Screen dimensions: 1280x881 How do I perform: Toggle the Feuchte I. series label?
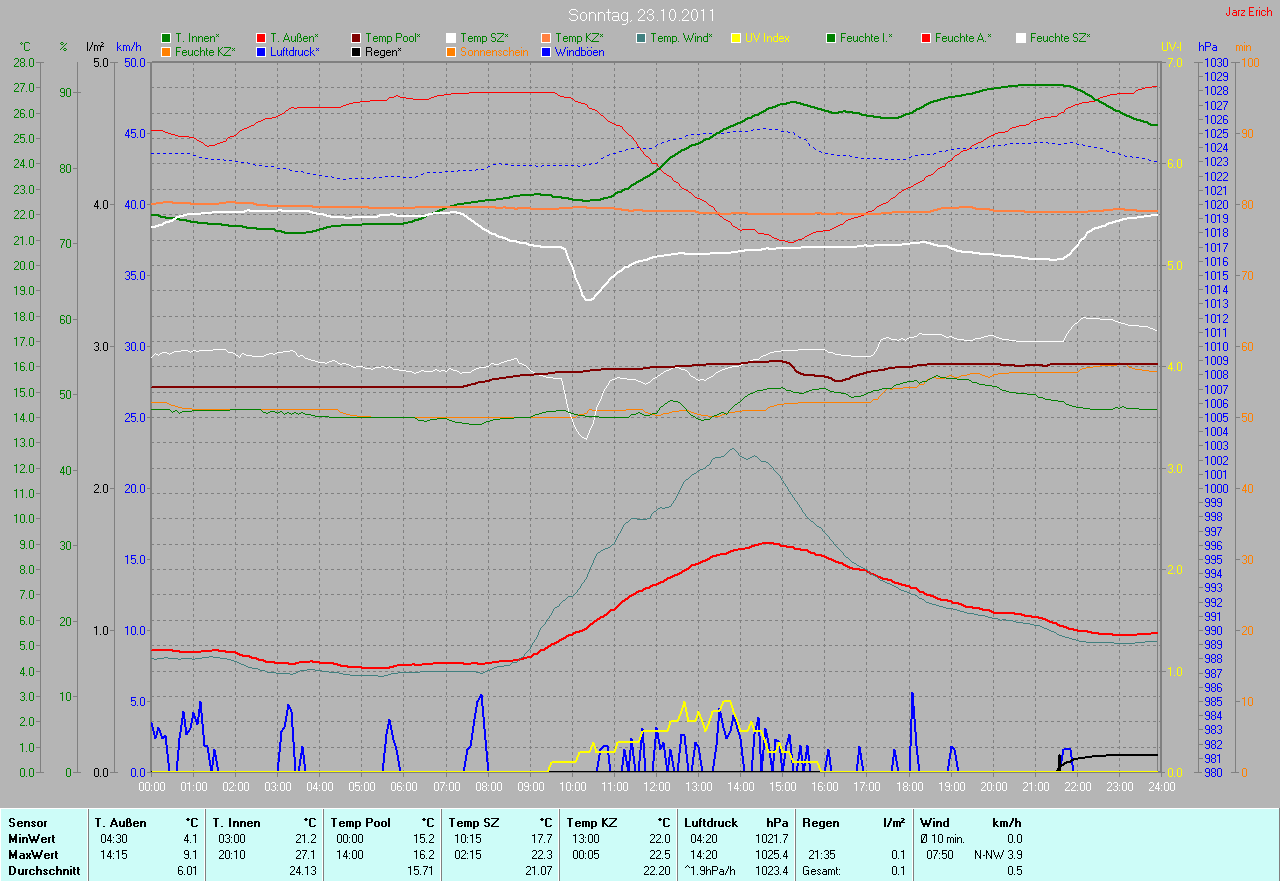[x=866, y=38]
